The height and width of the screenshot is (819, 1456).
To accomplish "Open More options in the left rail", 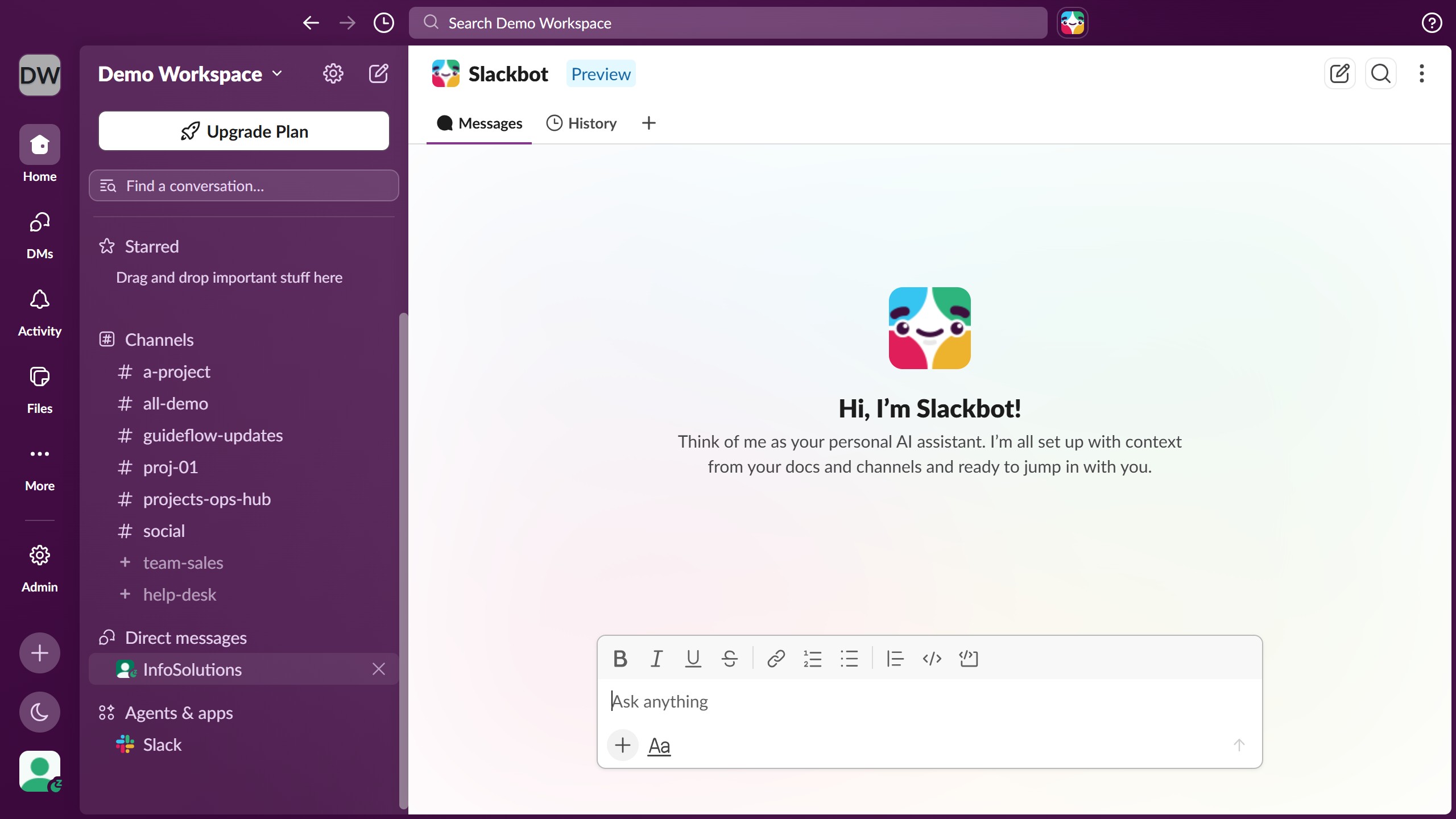I will tap(40, 467).
